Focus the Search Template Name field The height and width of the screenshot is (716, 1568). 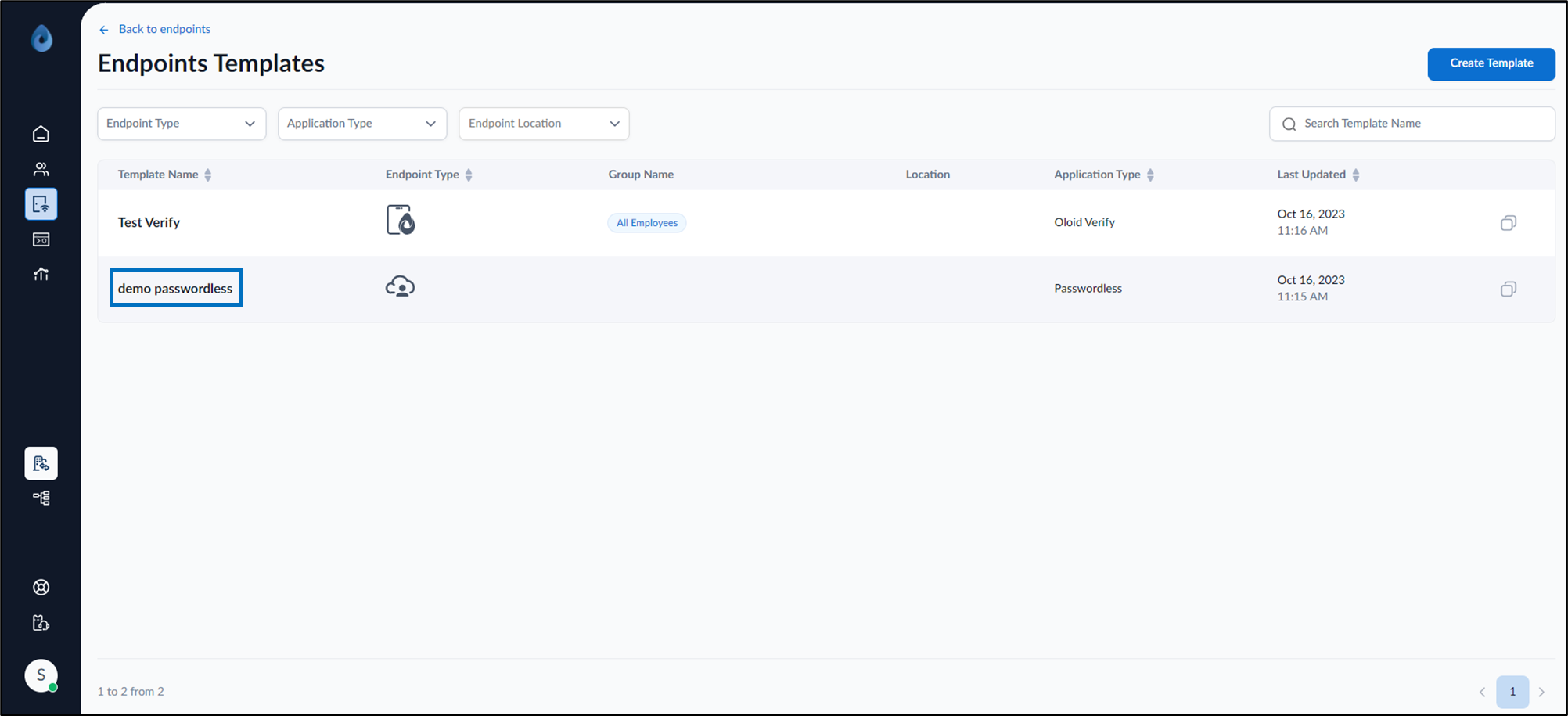1412,124
